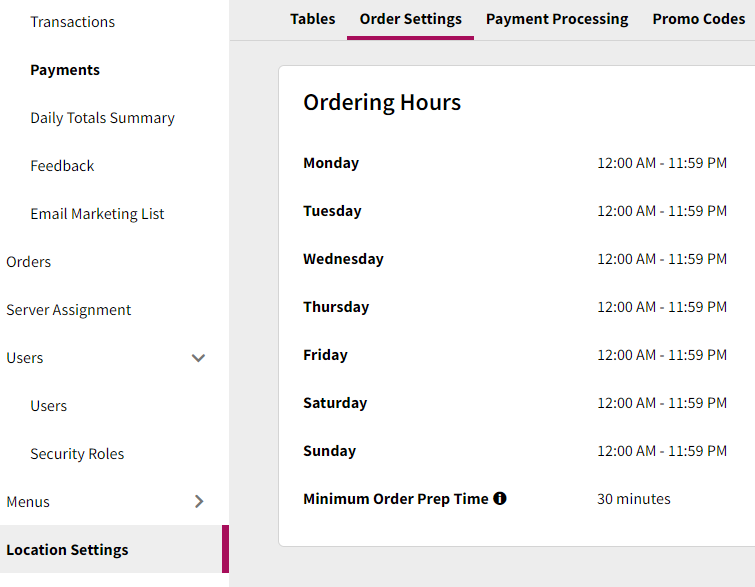Open Payments in the sidebar

(65, 70)
